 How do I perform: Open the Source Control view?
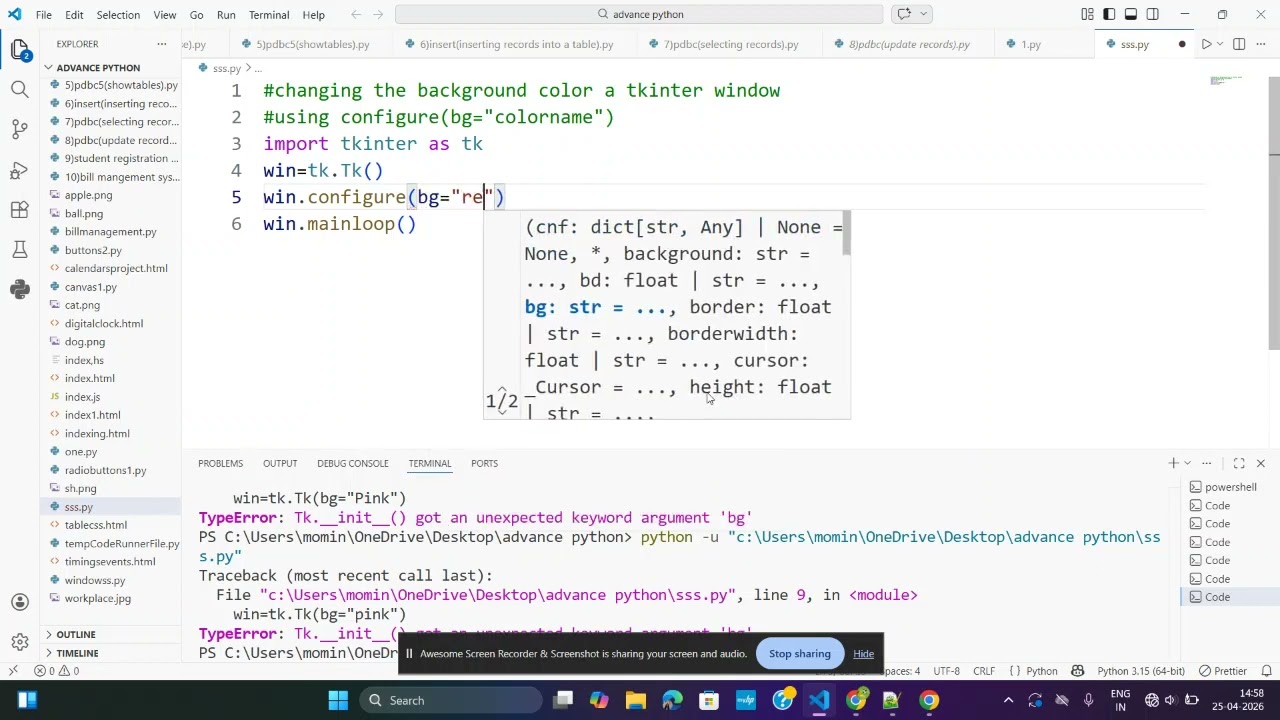coord(20,130)
